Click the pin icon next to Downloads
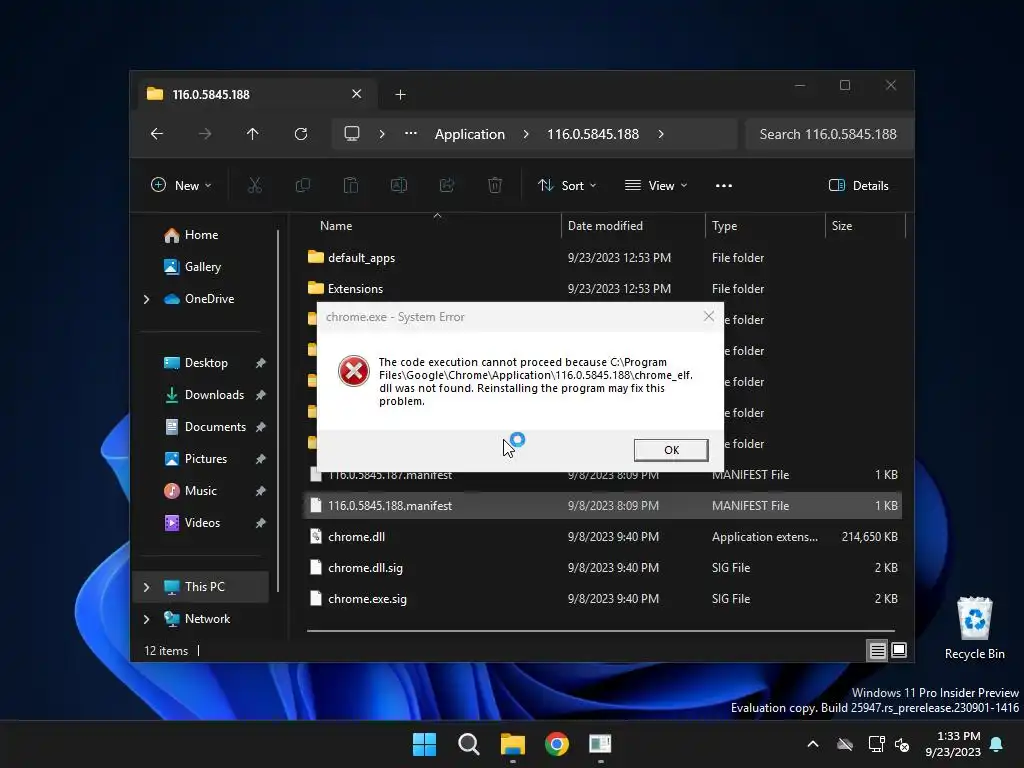 point(261,395)
